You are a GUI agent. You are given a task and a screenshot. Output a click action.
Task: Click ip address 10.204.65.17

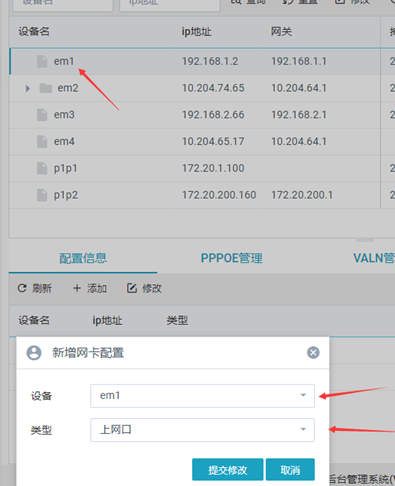pyautogui.click(x=213, y=141)
